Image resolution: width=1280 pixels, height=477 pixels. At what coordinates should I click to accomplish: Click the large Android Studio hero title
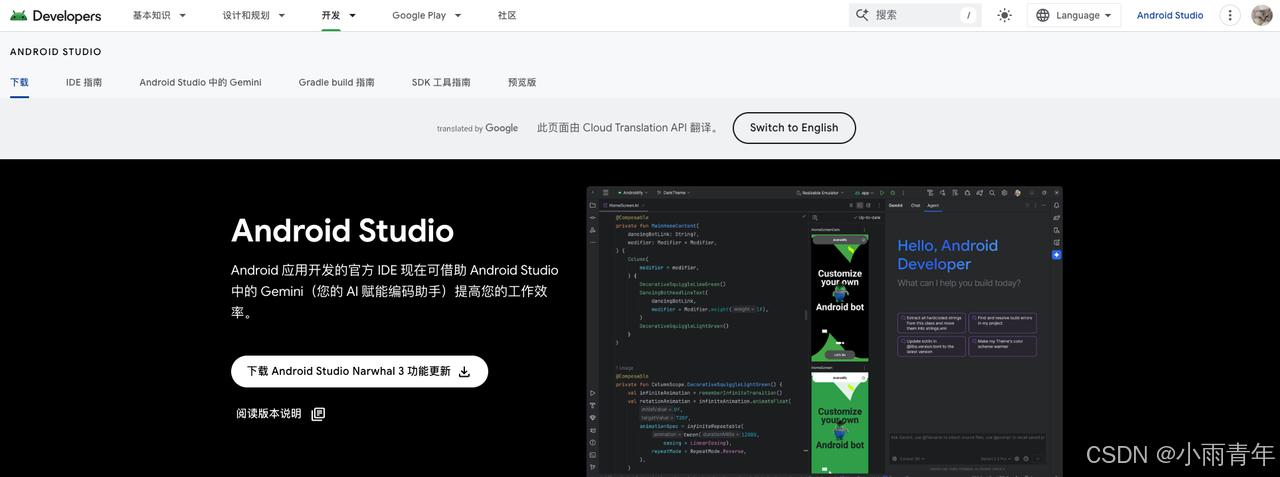tap(342, 231)
